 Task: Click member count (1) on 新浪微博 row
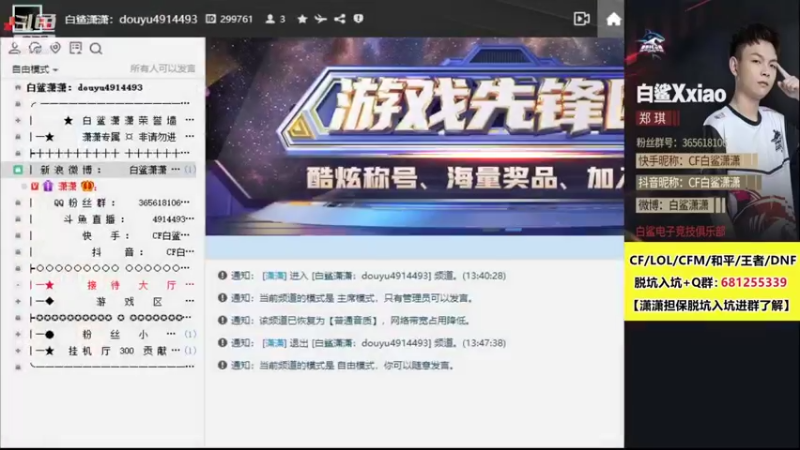(190, 169)
